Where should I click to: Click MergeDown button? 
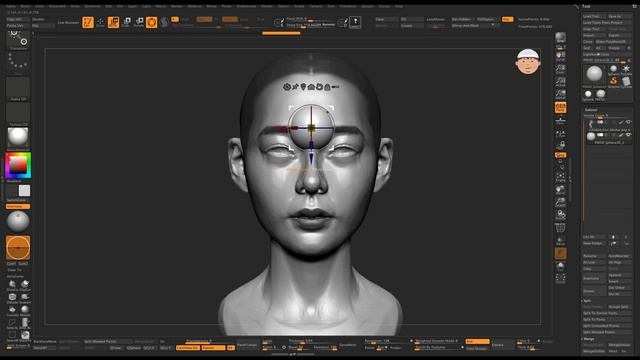594,345
